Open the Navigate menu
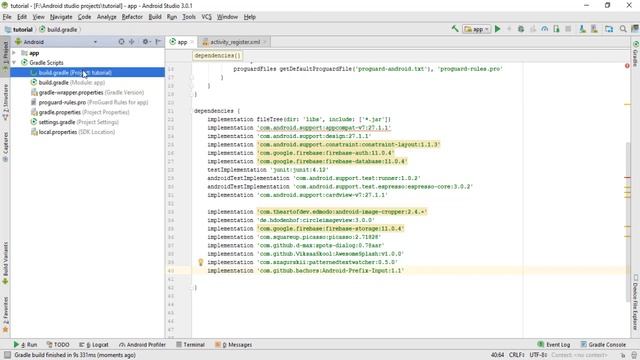 [61, 17]
